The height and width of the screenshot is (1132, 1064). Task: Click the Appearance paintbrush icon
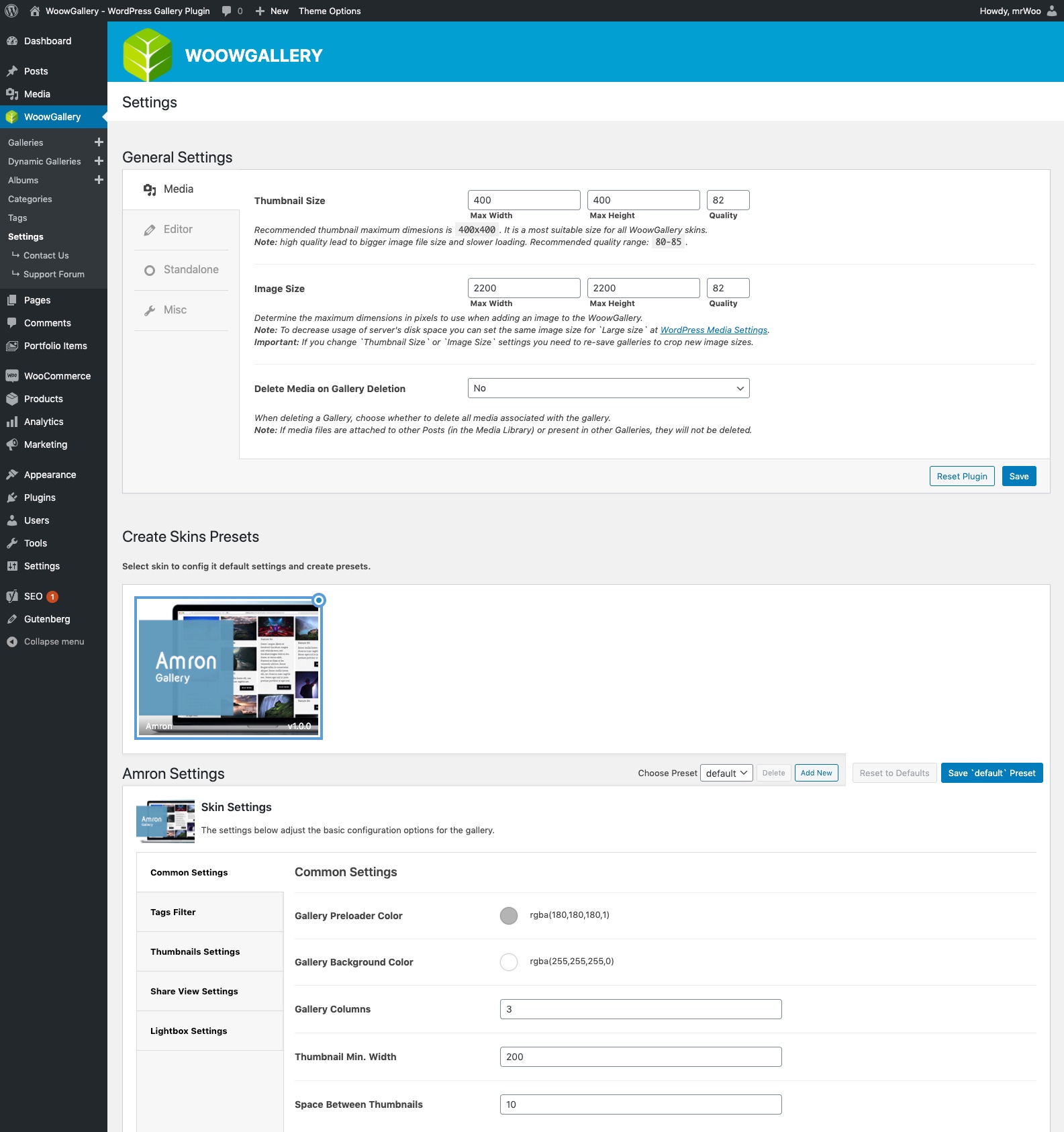tap(12, 475)
